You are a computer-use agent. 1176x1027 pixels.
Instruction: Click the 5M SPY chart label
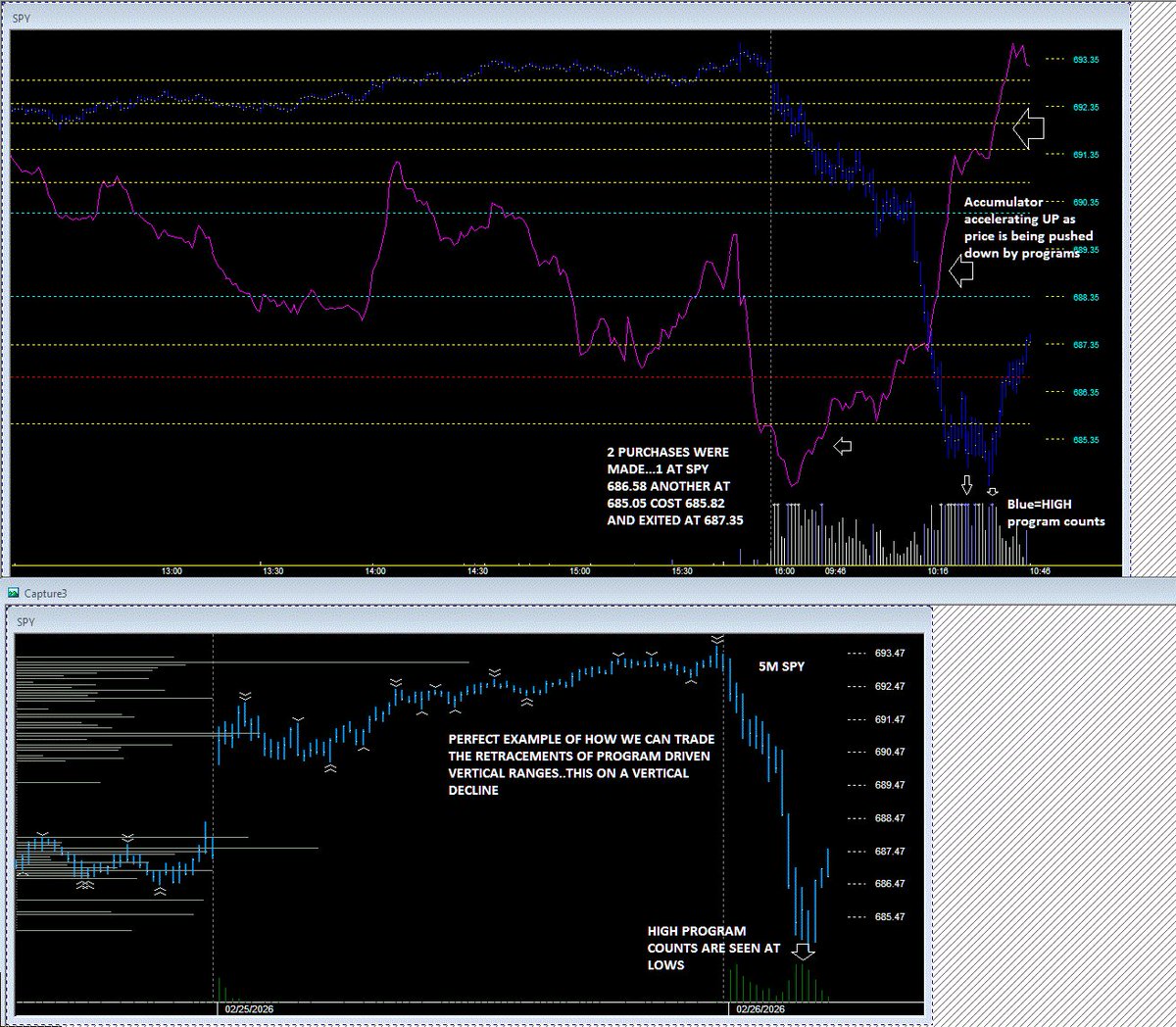(782, 666)
